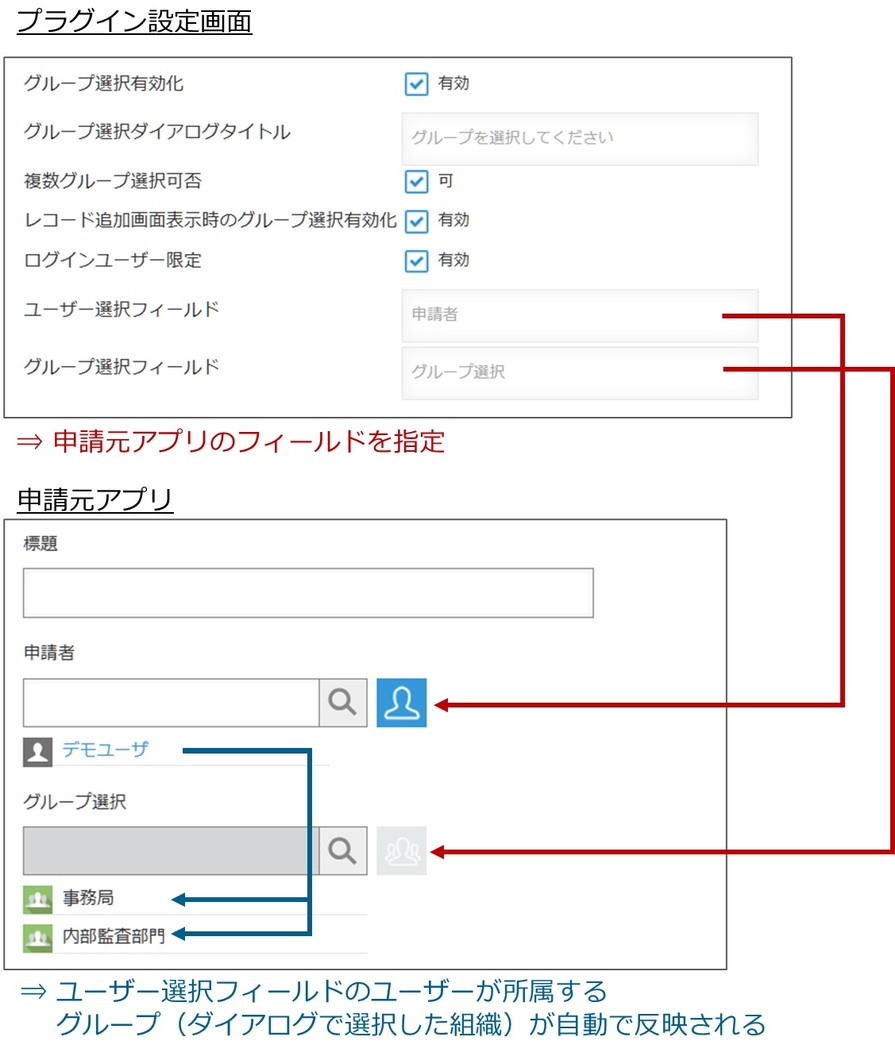Toggle the グループ選択有効化 checkbox
The image size is (895, 1060).
tap(416, 84)
